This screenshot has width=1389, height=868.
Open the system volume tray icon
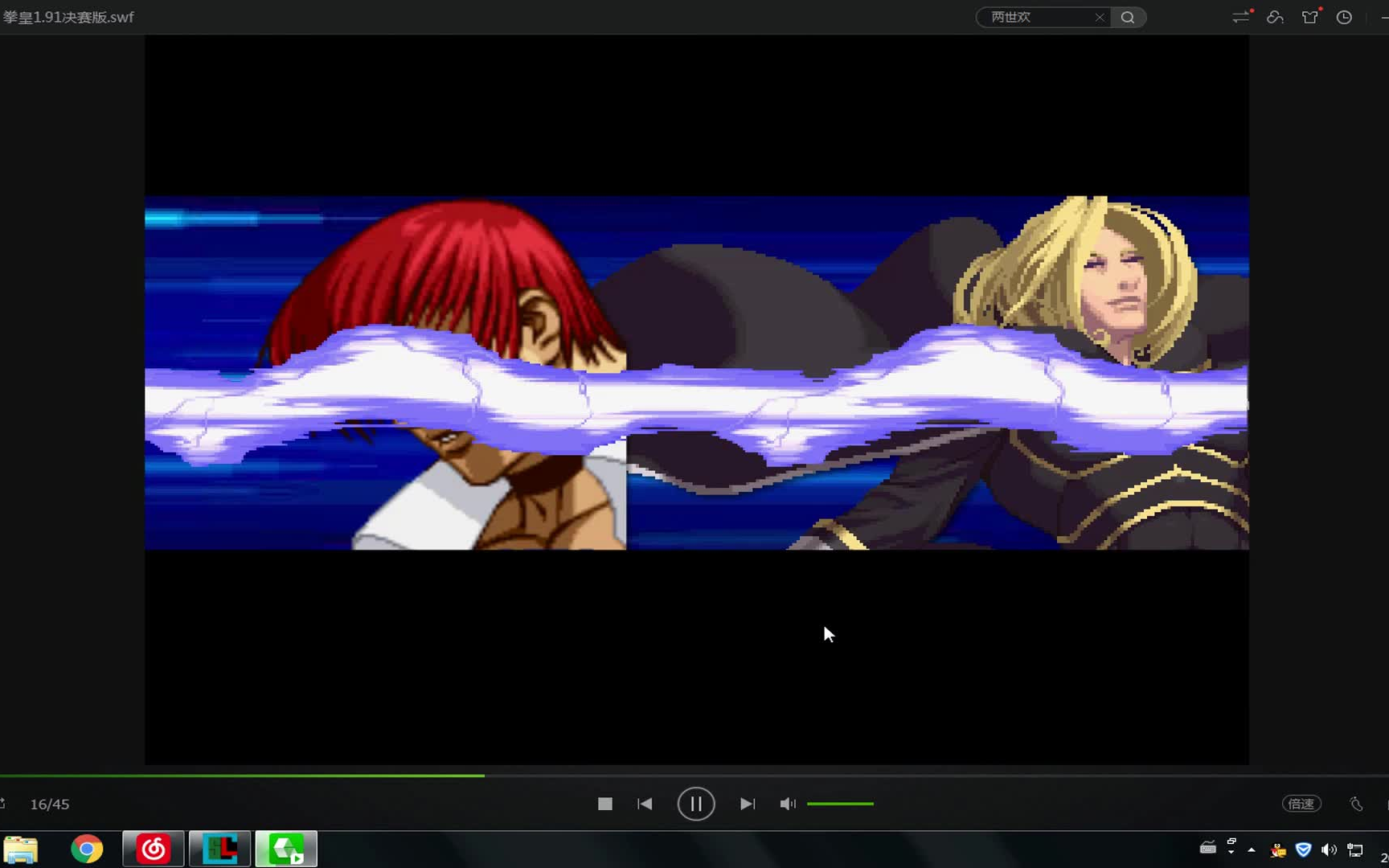coord(1329,850)
